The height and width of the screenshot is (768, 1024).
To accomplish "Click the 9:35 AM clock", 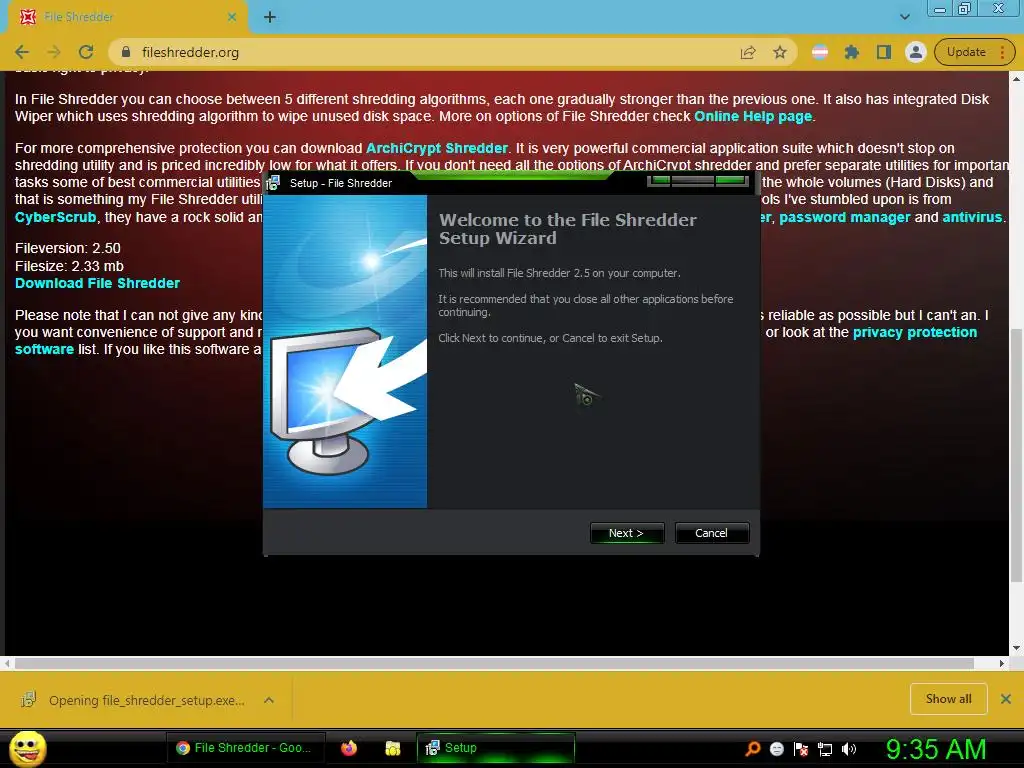I will click(x=936, y=749).
